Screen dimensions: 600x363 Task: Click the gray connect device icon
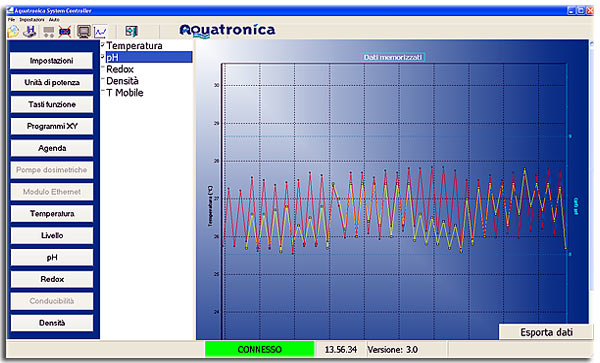coord(49,32)
